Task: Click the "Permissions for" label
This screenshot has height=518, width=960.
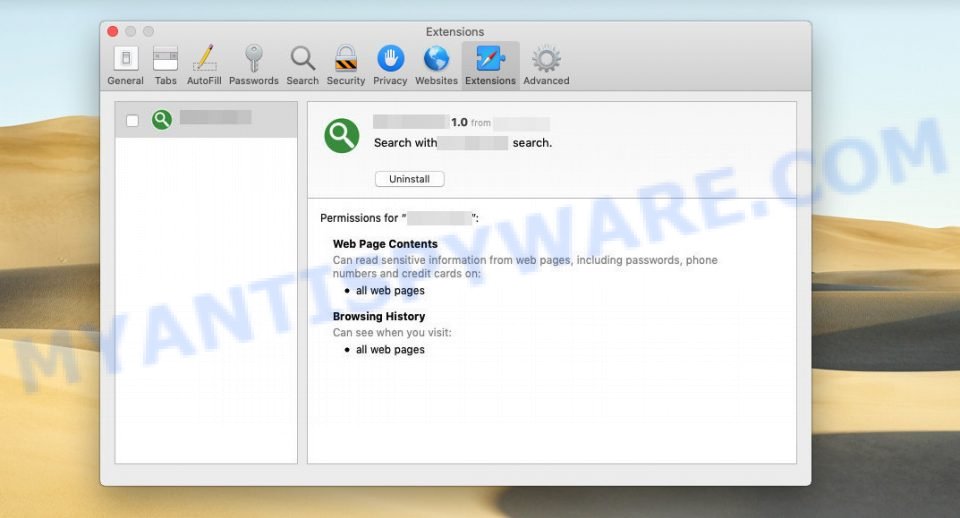Action: coord(359,218)
